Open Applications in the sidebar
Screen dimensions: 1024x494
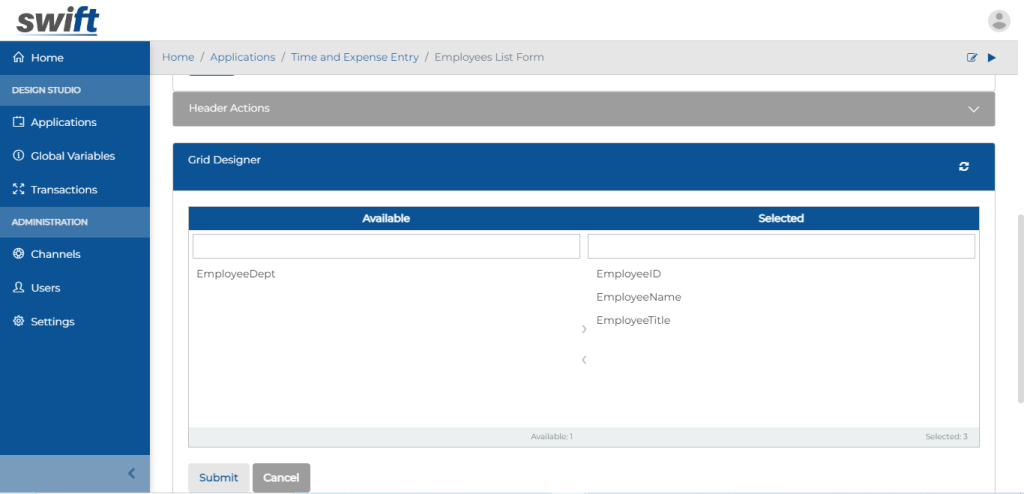(x=63, y=122)
